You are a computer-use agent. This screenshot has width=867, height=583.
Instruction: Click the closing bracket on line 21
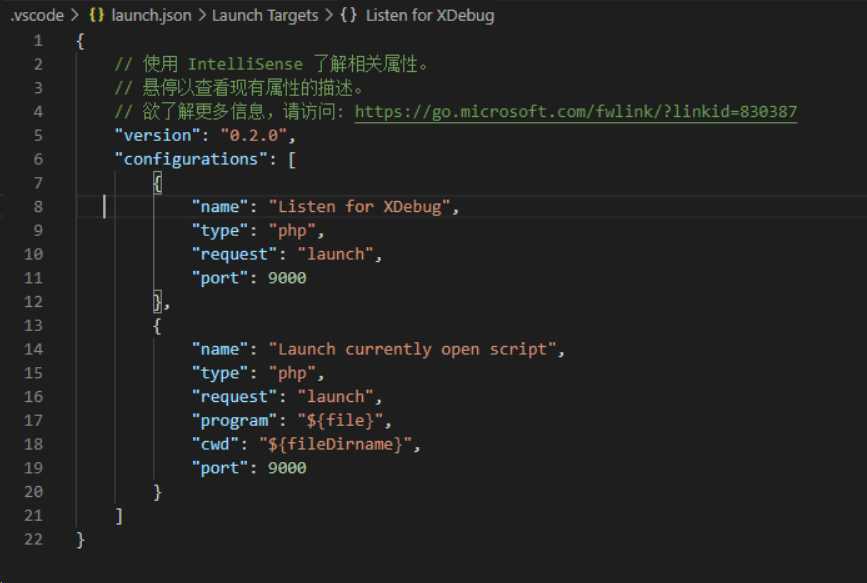pos(119,516)
